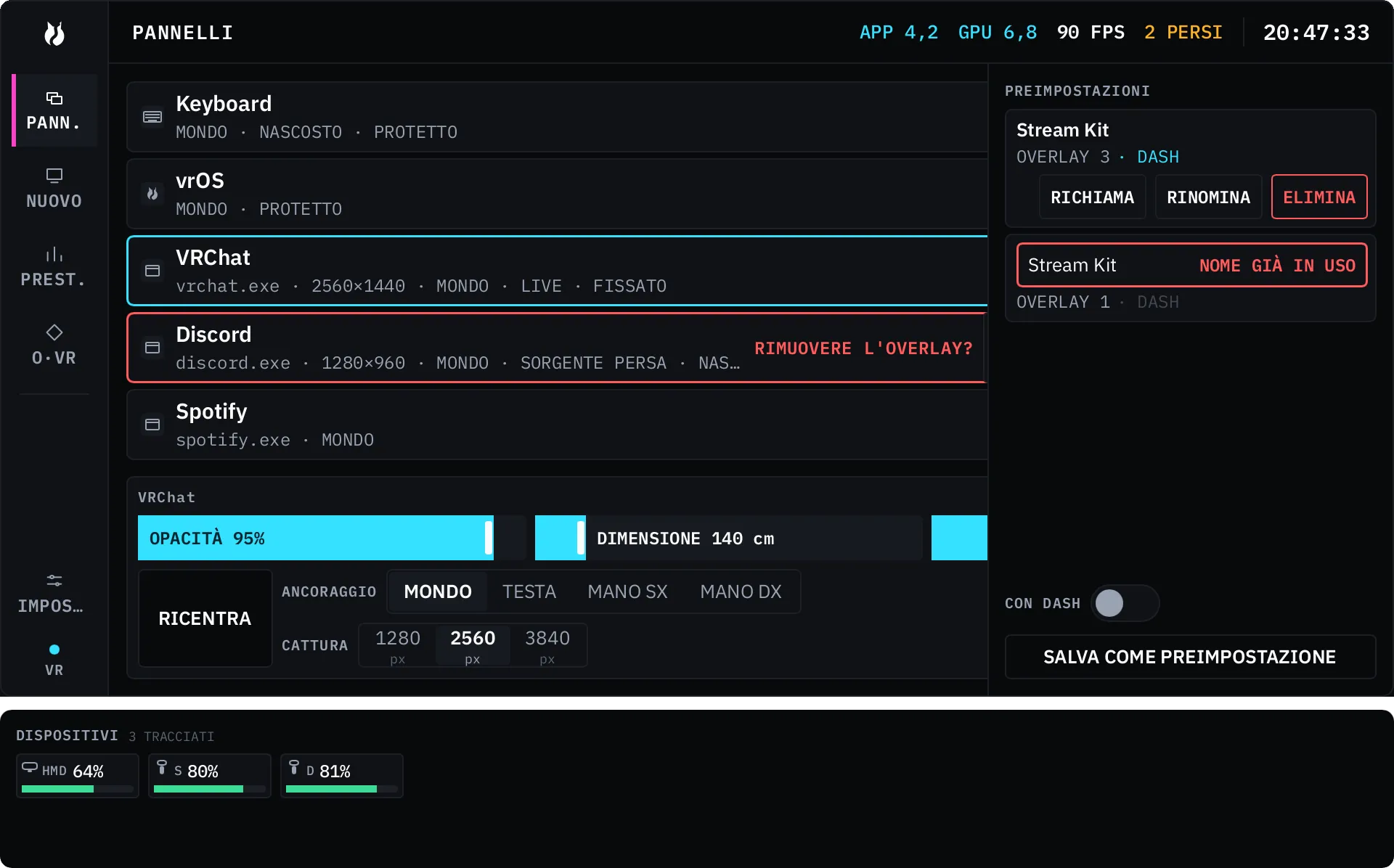Click the S controller battery icon

coord(162,767)
